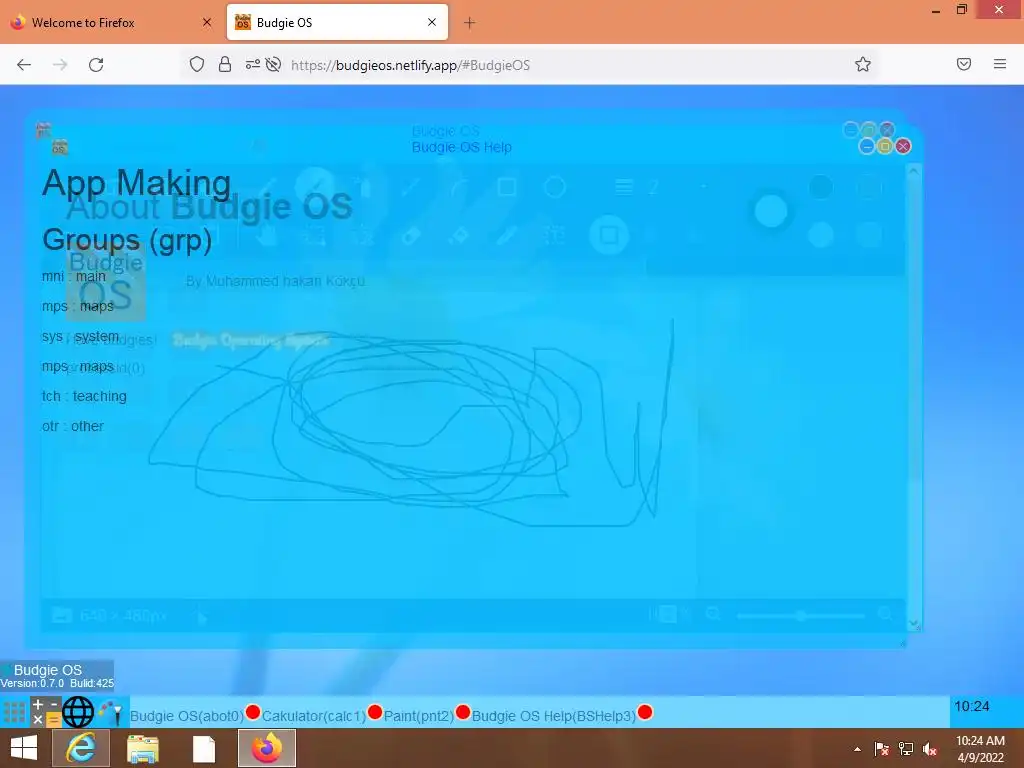1024x768 pixels.
Task: Click the Help window scrollbar down arrow
Action: point(914,624)
